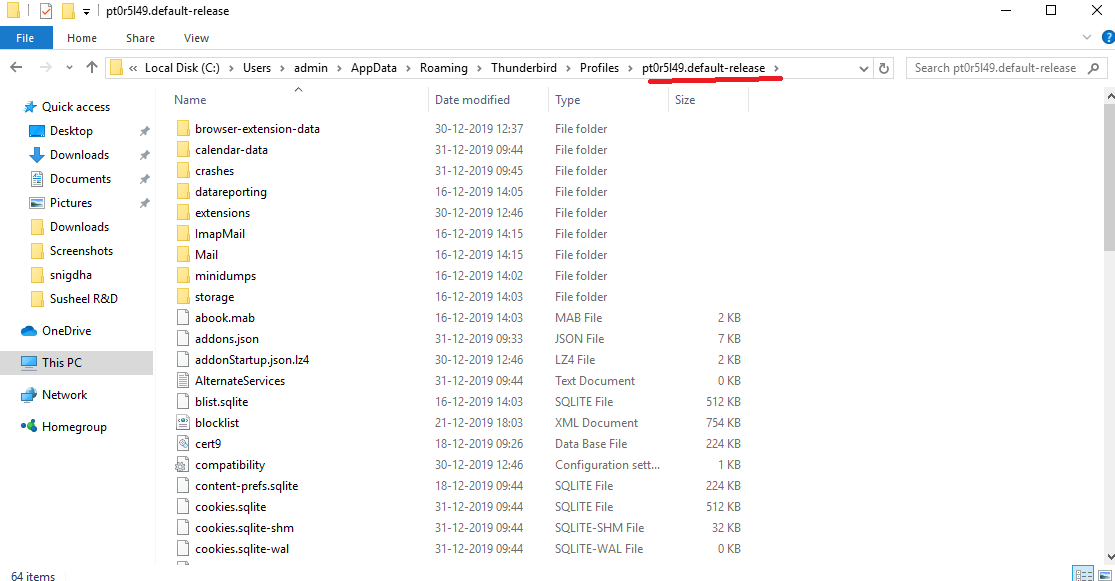Show hidden breadcrumb path via double chevron
The image size is (1115, 581).
133,68
